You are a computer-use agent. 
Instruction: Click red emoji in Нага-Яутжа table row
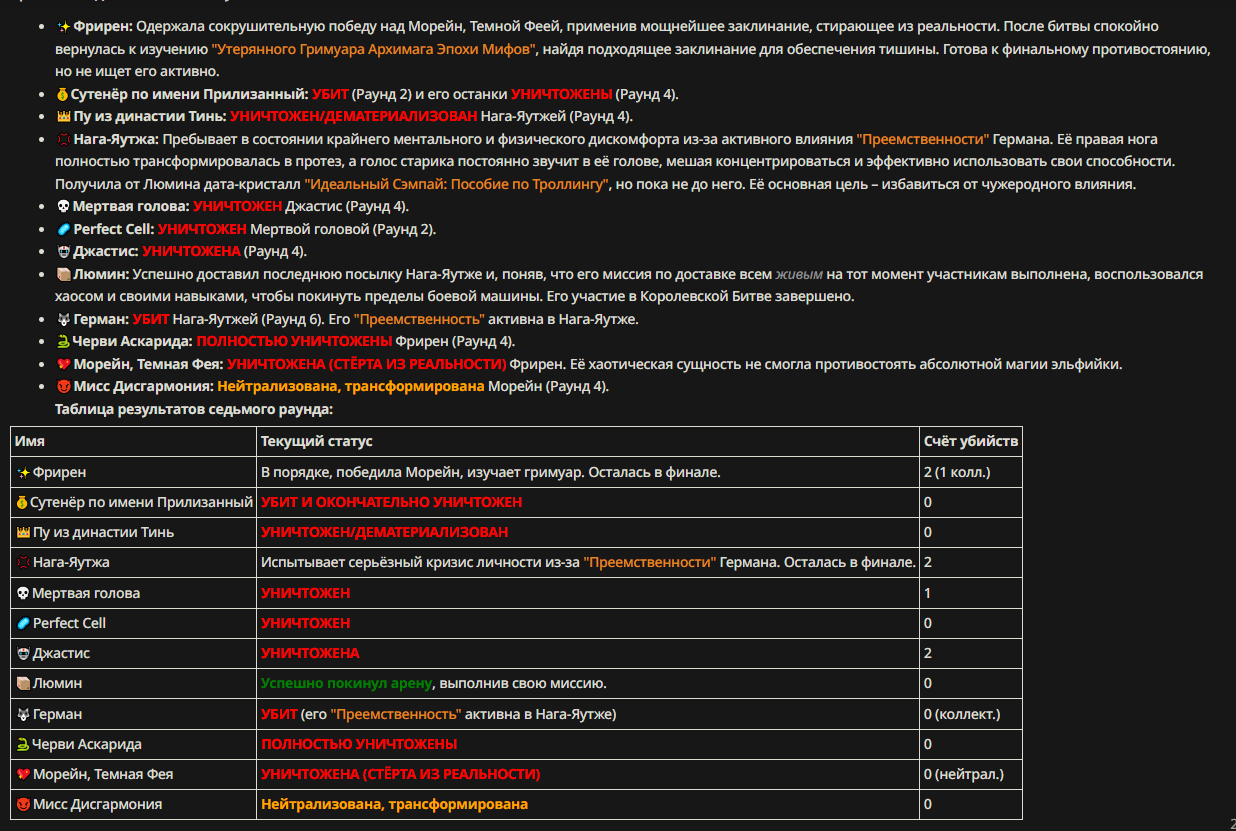tap(22, 563)
